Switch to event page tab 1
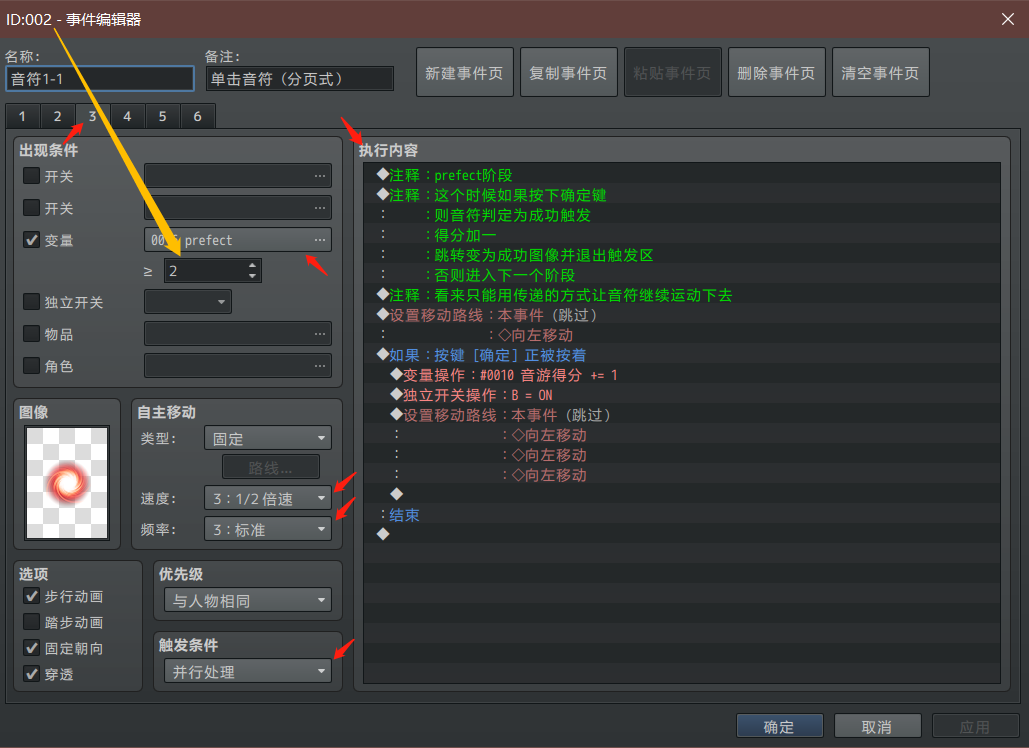This screenshot has width=1029, height=748. coord(22,117)
